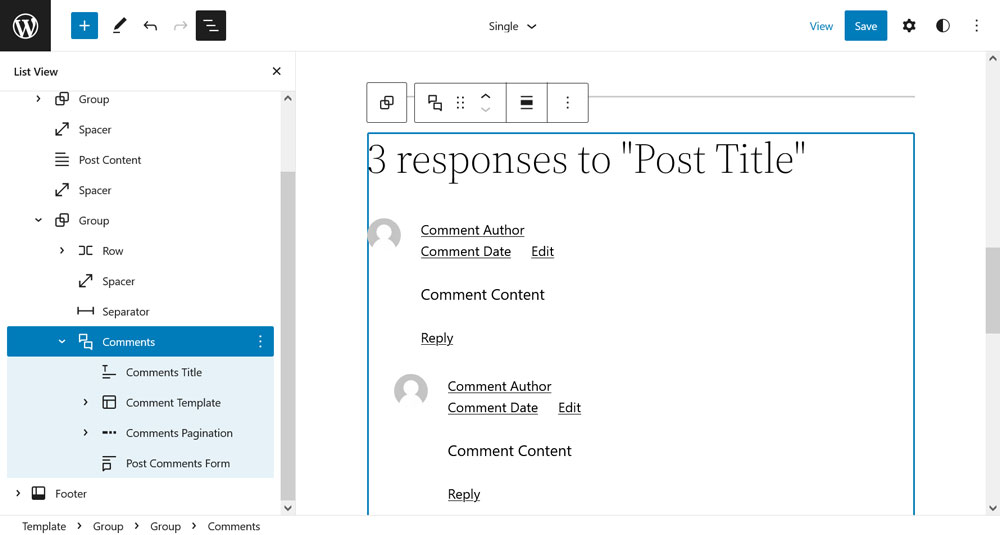Viewport: 1000px width, 535px height.
Task: Click the first Comment Author link
Action: 473,230
